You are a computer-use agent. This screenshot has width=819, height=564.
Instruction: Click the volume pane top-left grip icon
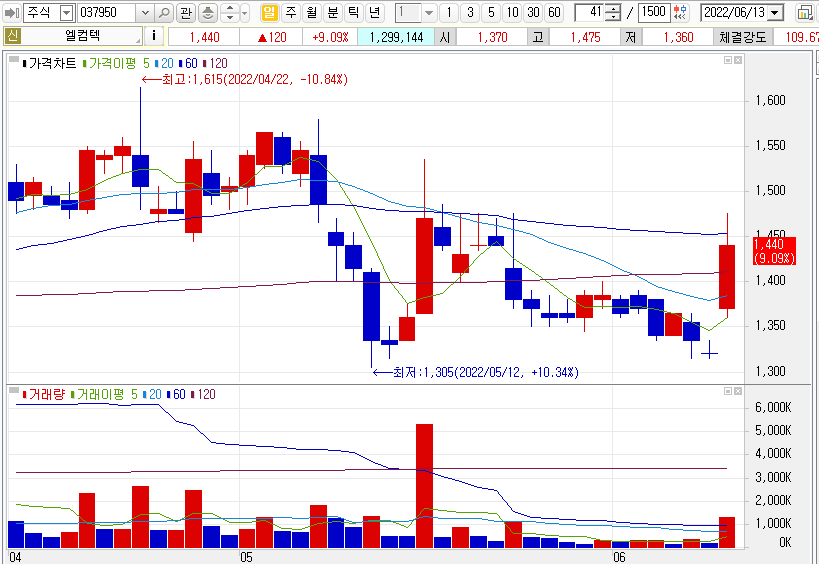(x=14, y=390)
